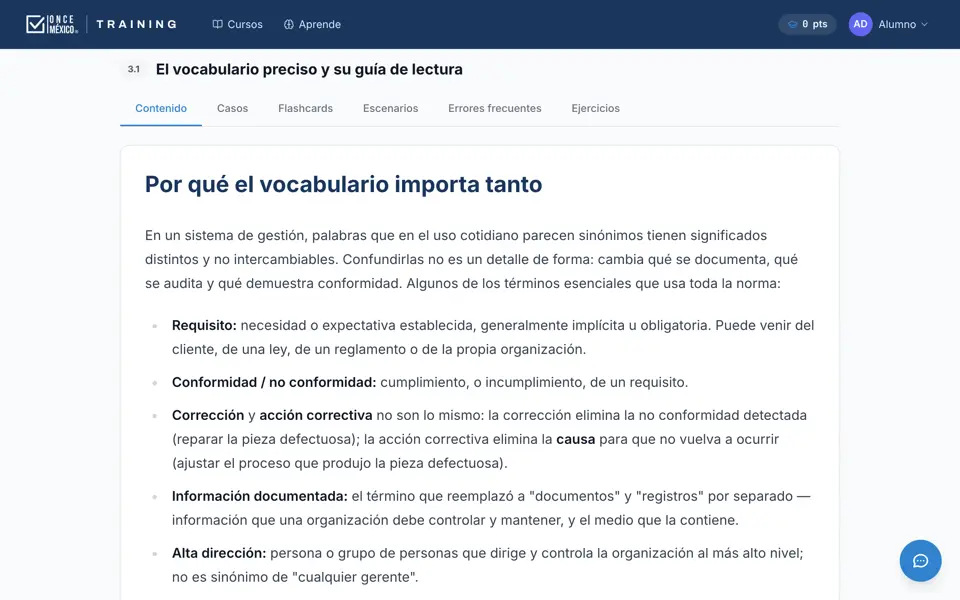The width and height of the screenshot is (960, 600).
Task: Click the bold word 'Corrección'
Action: tap(208, 415)
